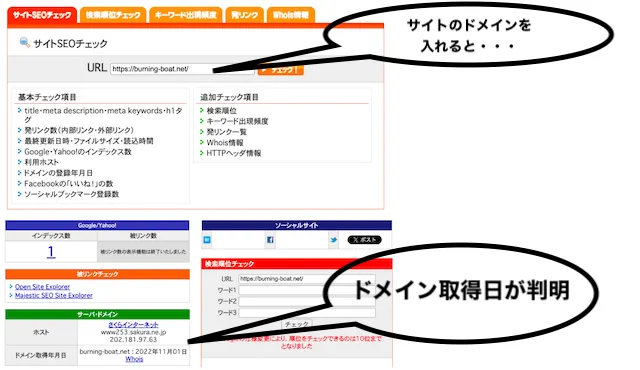This screenshot has height=370, width=640.
Task: Click the ソーシャルブックマーク登録数 list item
Action: (x=71, y=194)
